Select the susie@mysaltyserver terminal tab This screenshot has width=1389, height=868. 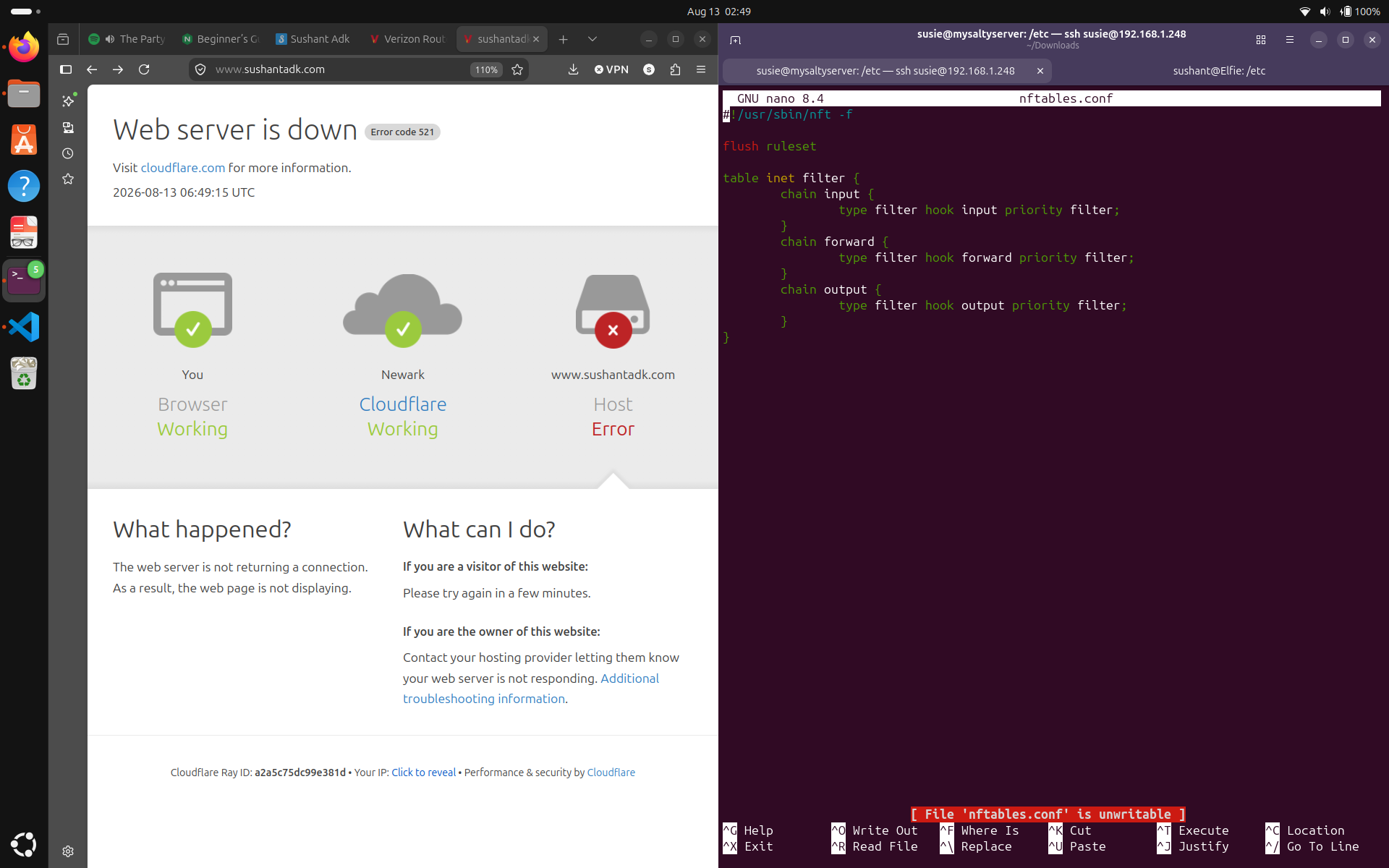[885, 71]
